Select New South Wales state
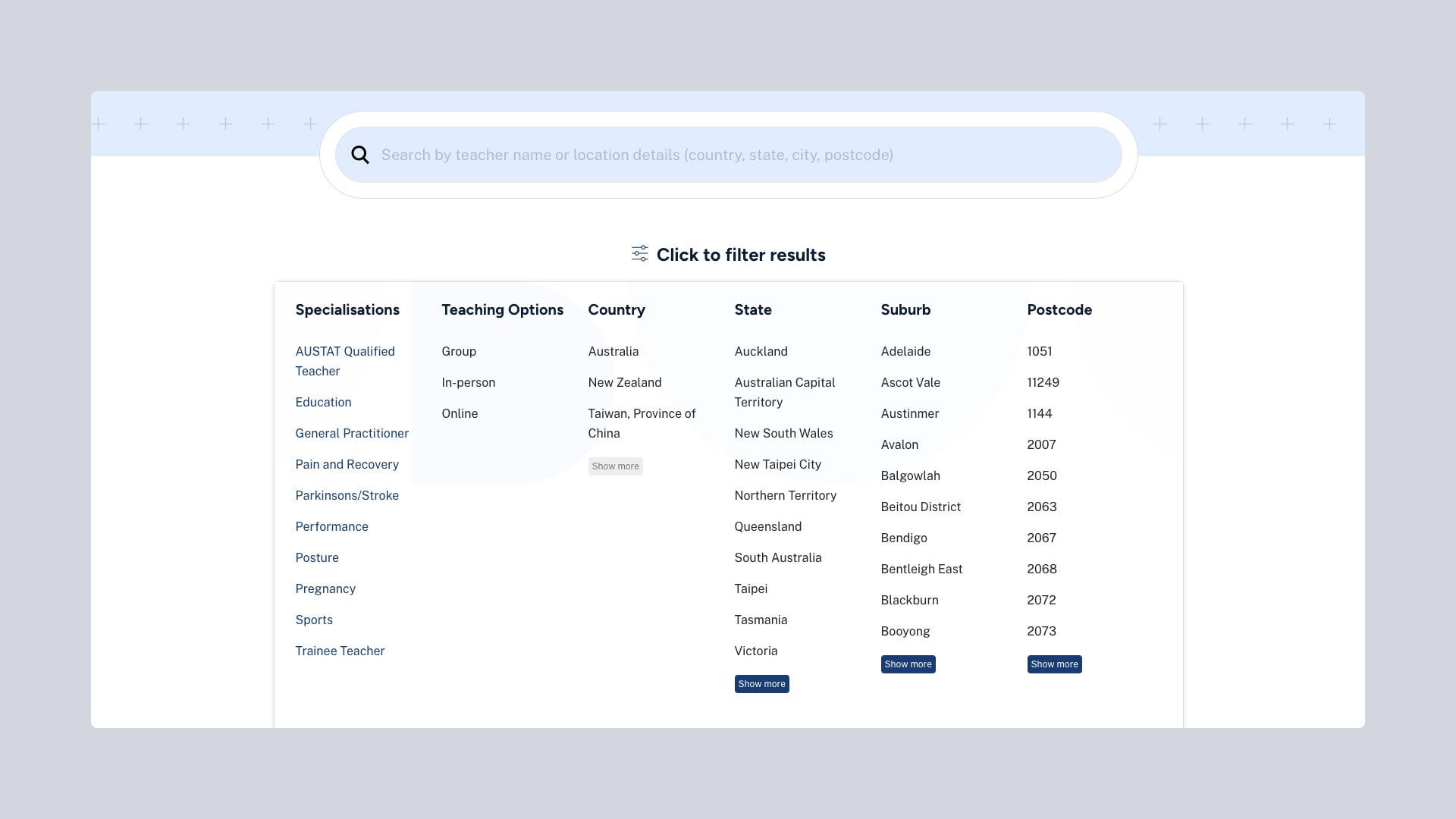The height and width of the screenshot is (819, 1456). click(784, 433)
